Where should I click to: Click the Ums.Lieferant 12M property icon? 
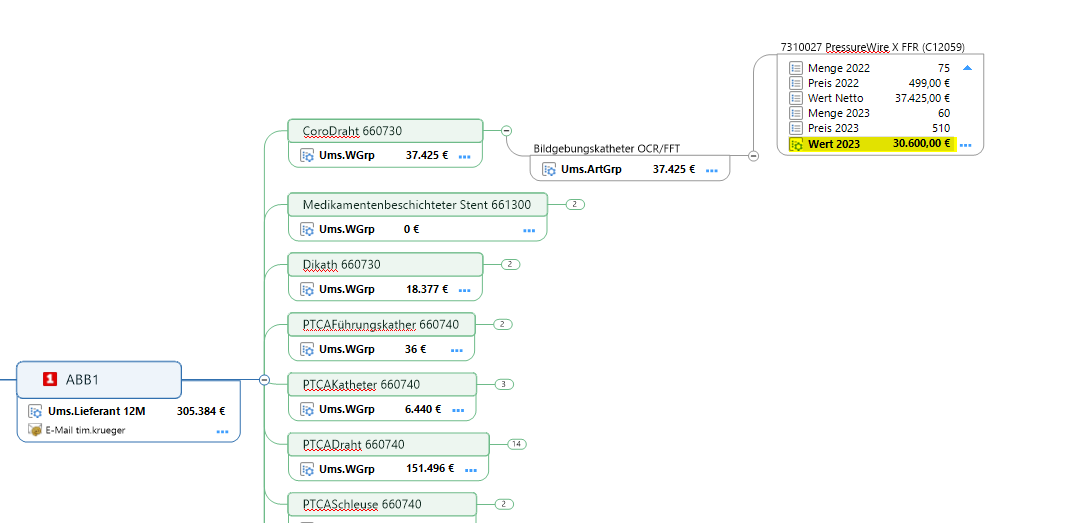coord(35,411)
